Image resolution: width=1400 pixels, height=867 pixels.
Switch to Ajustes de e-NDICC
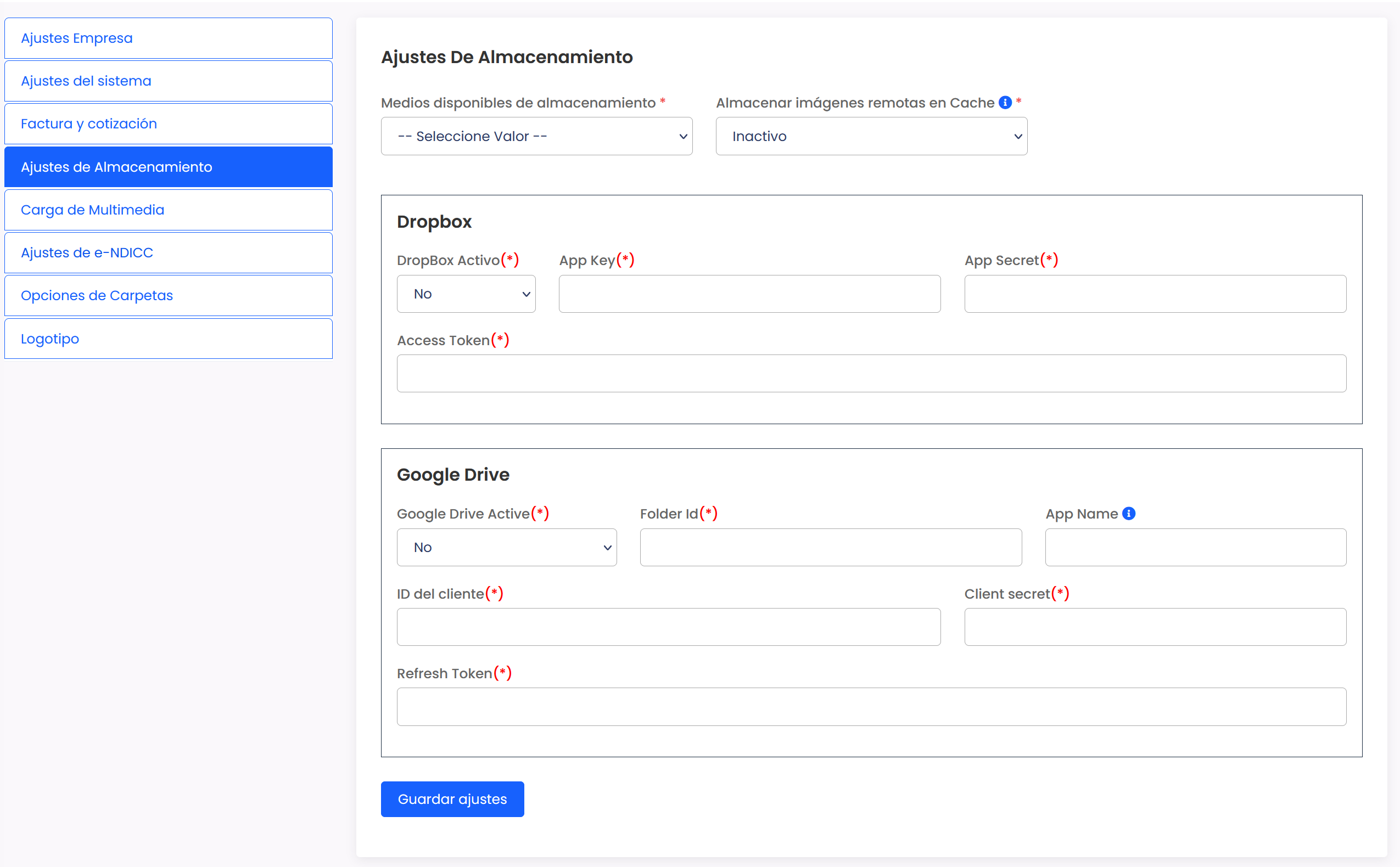[168, 253]
